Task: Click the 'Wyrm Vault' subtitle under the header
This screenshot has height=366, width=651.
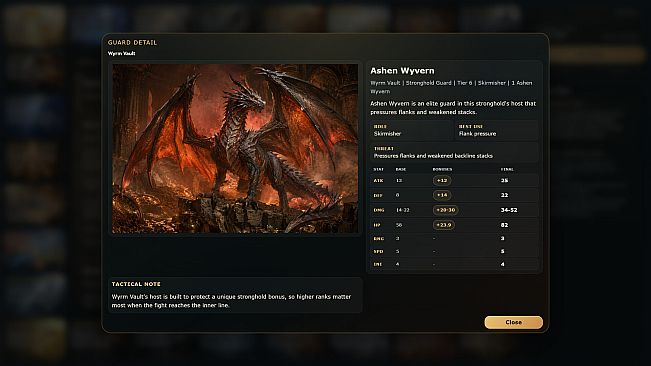Action: (x=121, y=53)
